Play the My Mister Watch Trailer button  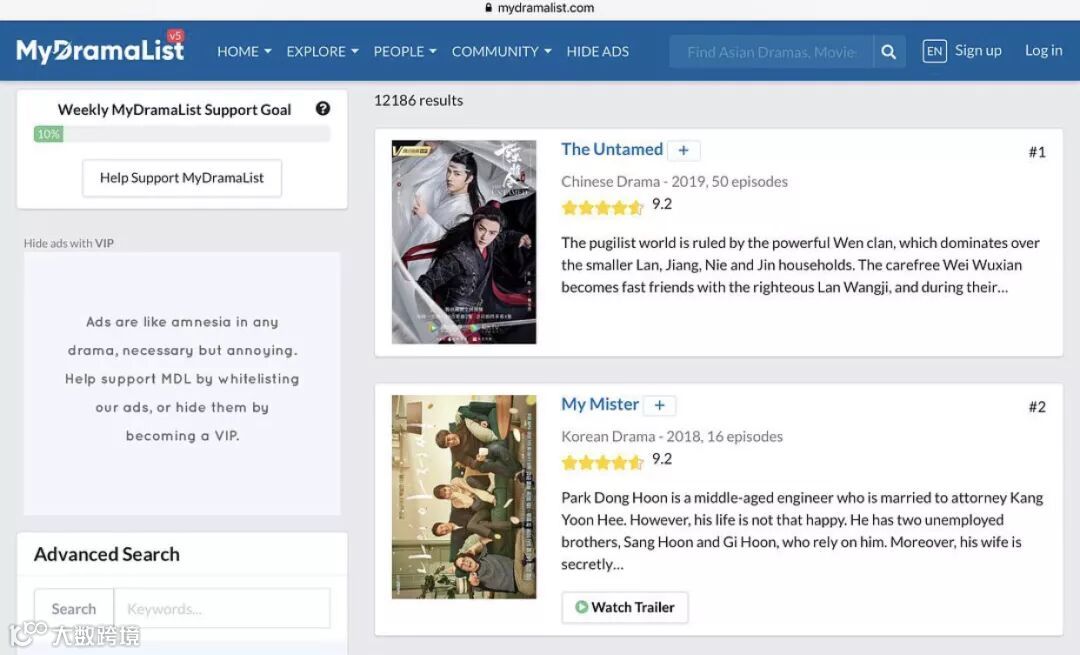(x=625, y=607)
